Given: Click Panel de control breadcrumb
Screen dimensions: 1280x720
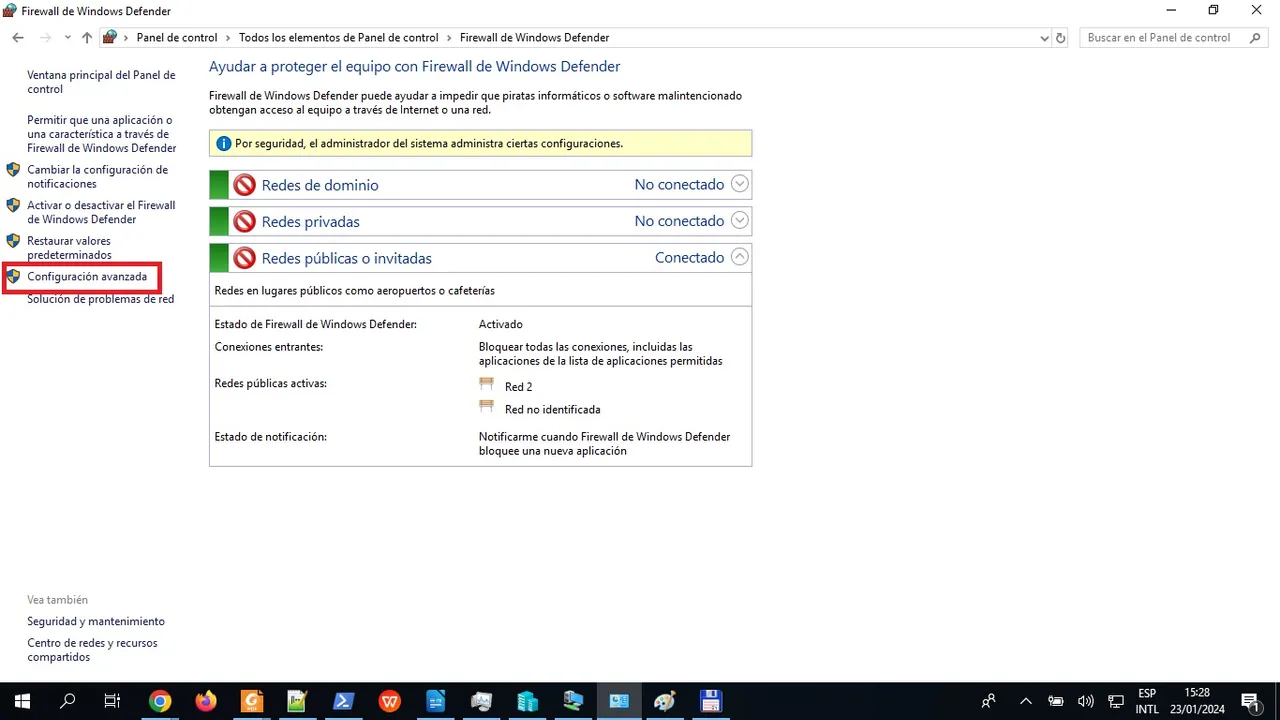Looking at the screenshot, I should (177, 38).
